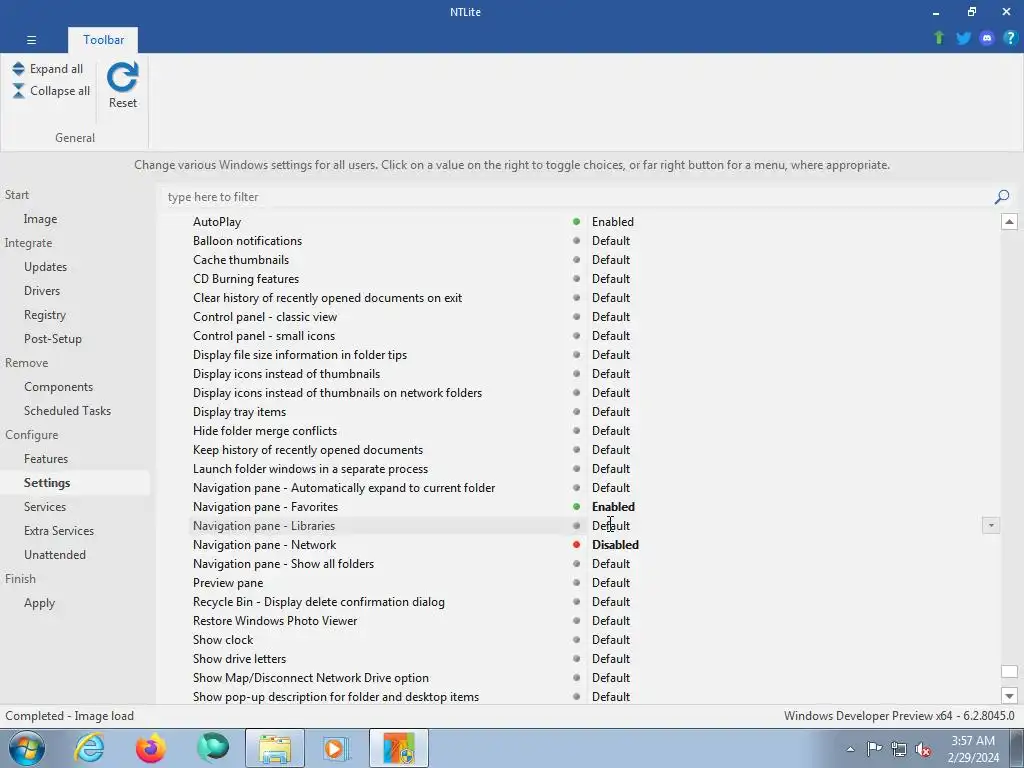Click the green update arrow icon
1024x768 pixels.
point(939,38)
